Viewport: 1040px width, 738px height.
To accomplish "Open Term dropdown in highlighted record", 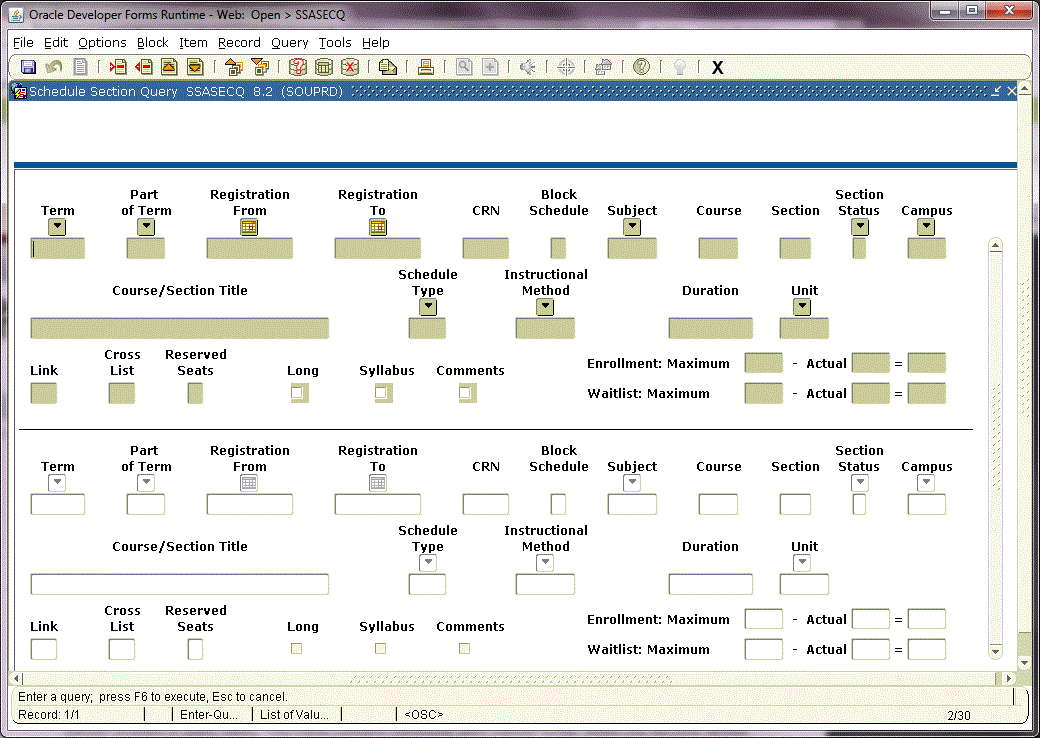I will (x=57, y=227).
